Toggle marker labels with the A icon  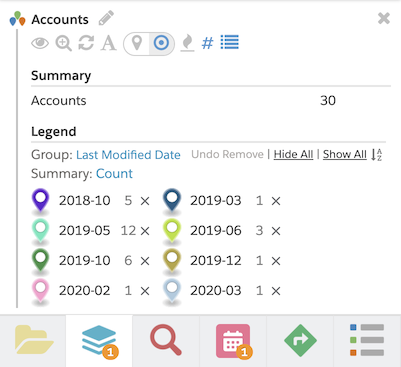109,43
